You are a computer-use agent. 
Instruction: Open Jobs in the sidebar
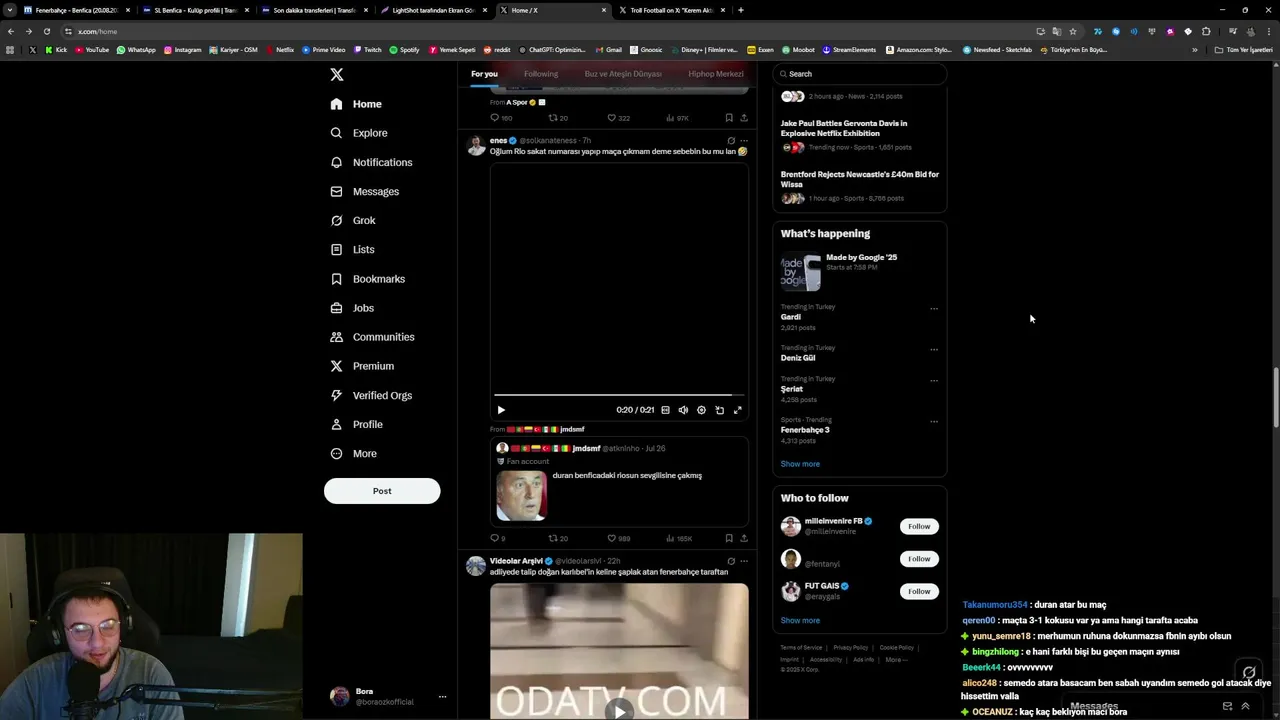click(352, 308)
